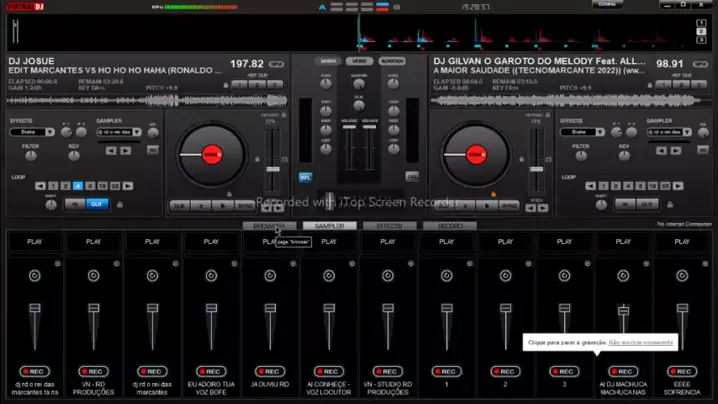
Task: Open the EFFECTS tab
Action: point(388,226)
